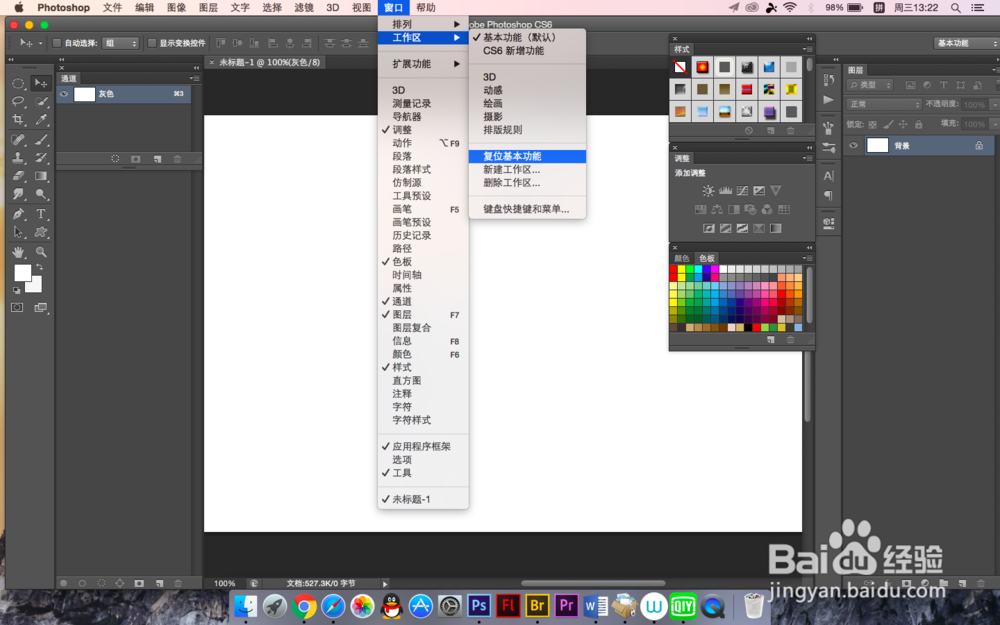Choose New Workspace from submenu
This screenshot has width=1000, height=625.
pyautogui.click(x=527, y=170)
